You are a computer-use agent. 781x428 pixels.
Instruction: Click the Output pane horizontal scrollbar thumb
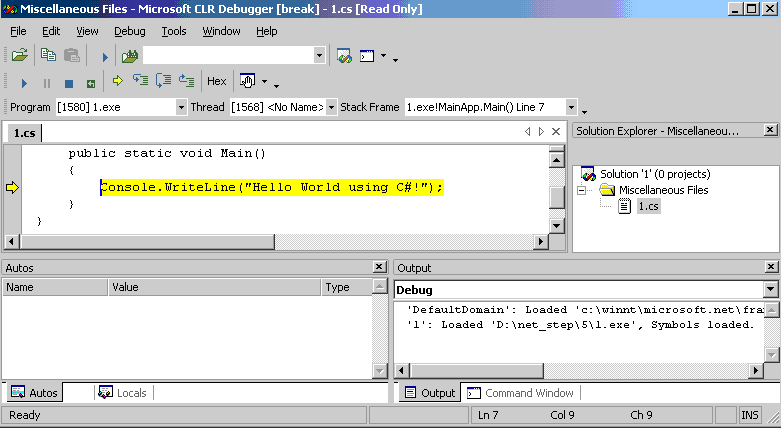pos(477,371)
